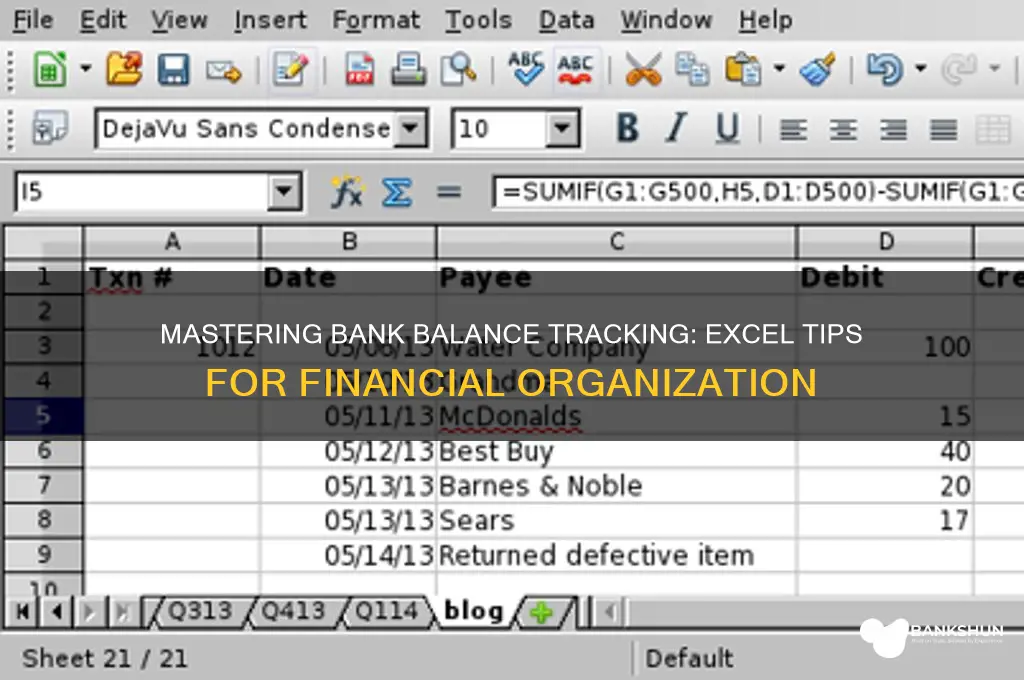Screen dimensions: 1024x680
Task: Select column C header
Action: coord(616,242)
